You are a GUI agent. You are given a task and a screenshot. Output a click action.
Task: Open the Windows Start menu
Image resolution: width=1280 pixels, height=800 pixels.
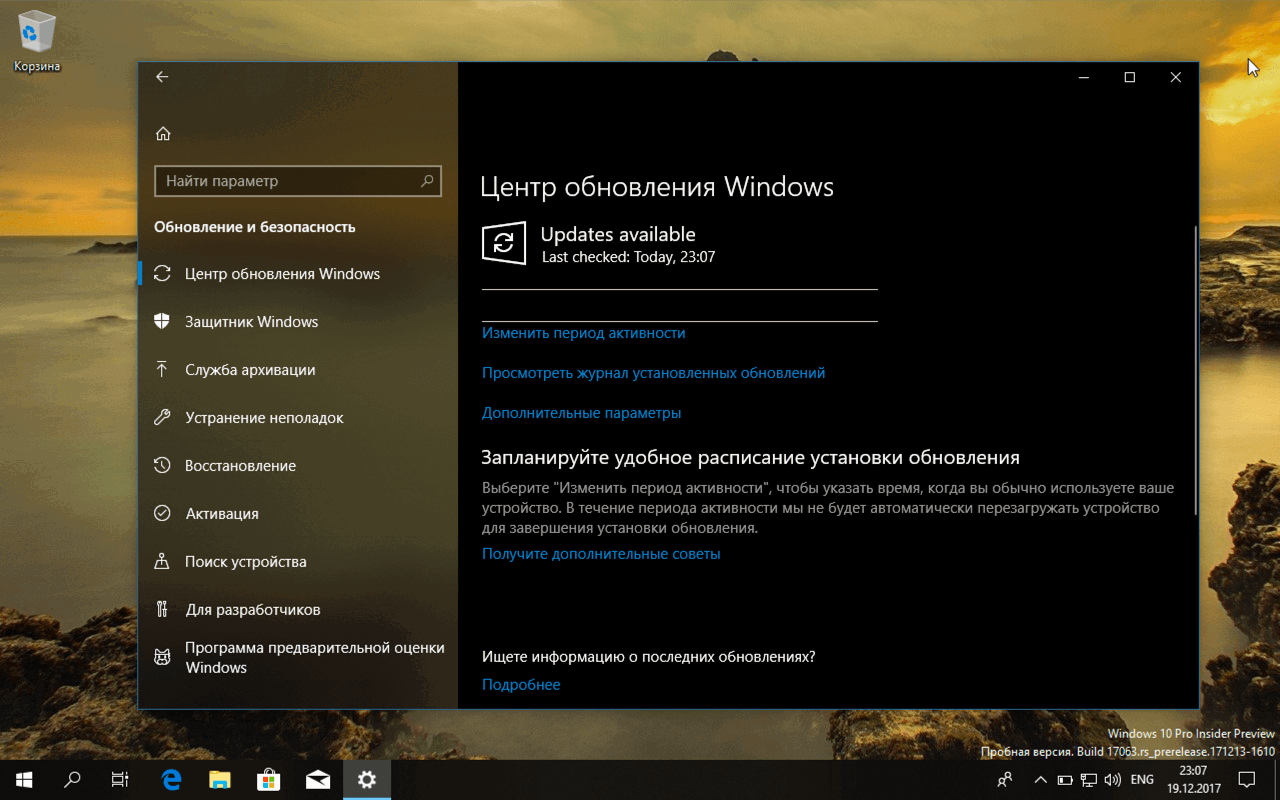[24, 779]
